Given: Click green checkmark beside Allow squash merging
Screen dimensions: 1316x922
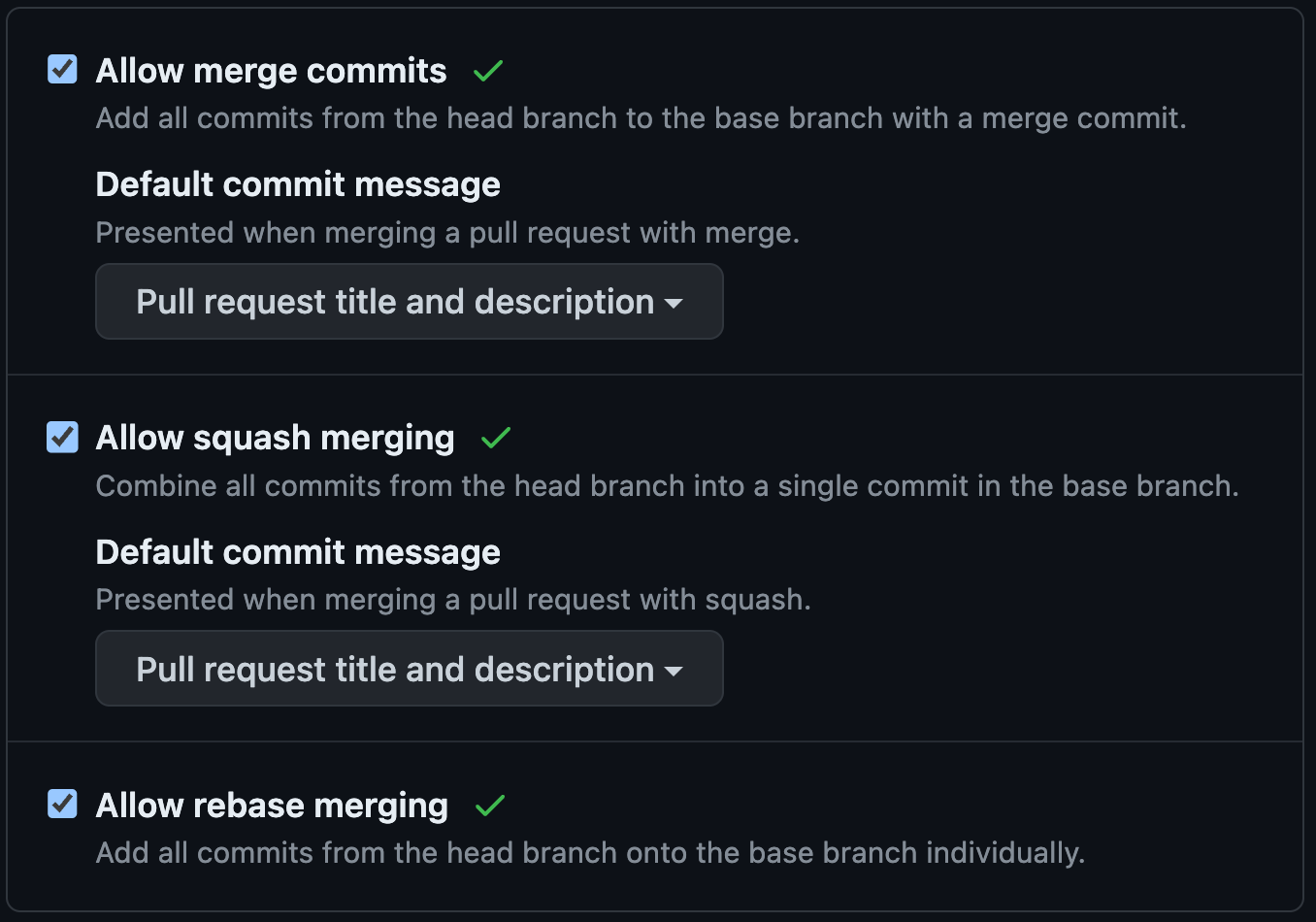Looking at the screenshot, I should pos(496,438).
